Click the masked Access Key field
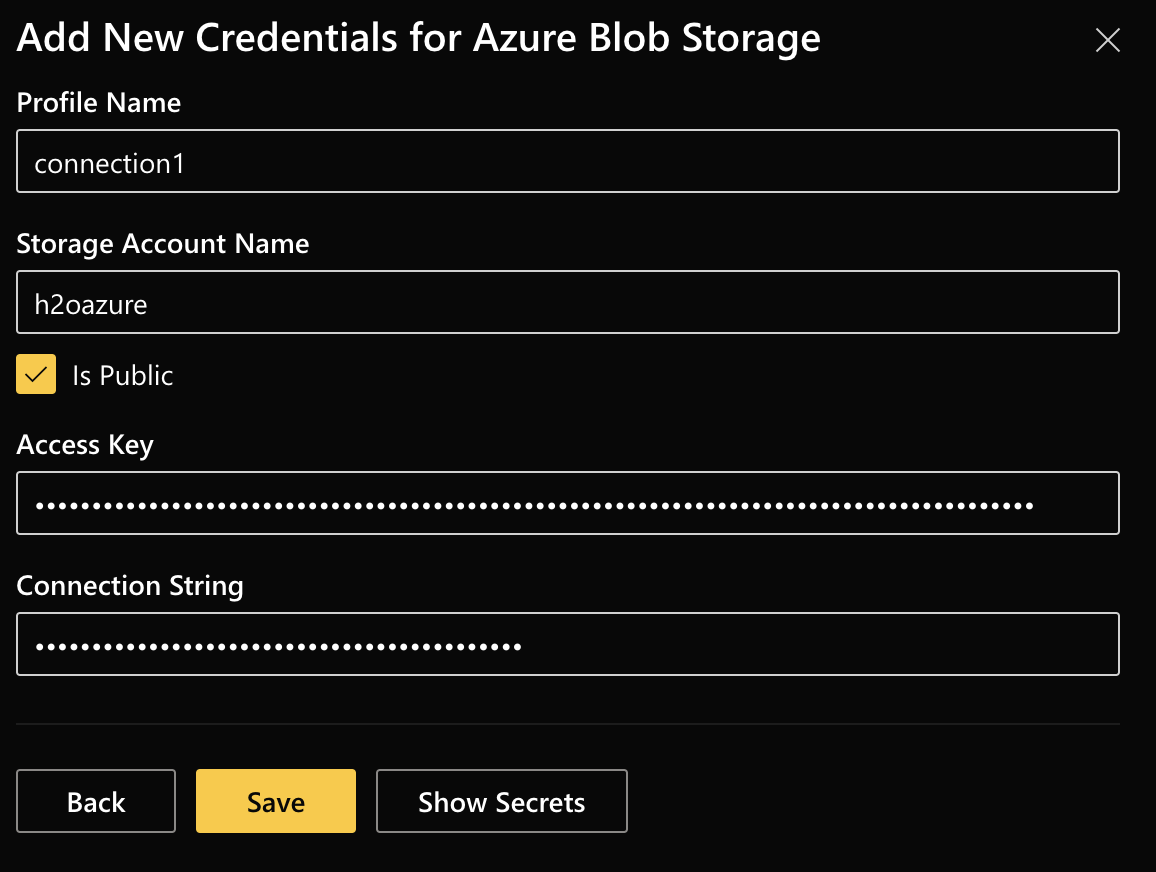Screen dimensions: 1156x872 point(567,503)
